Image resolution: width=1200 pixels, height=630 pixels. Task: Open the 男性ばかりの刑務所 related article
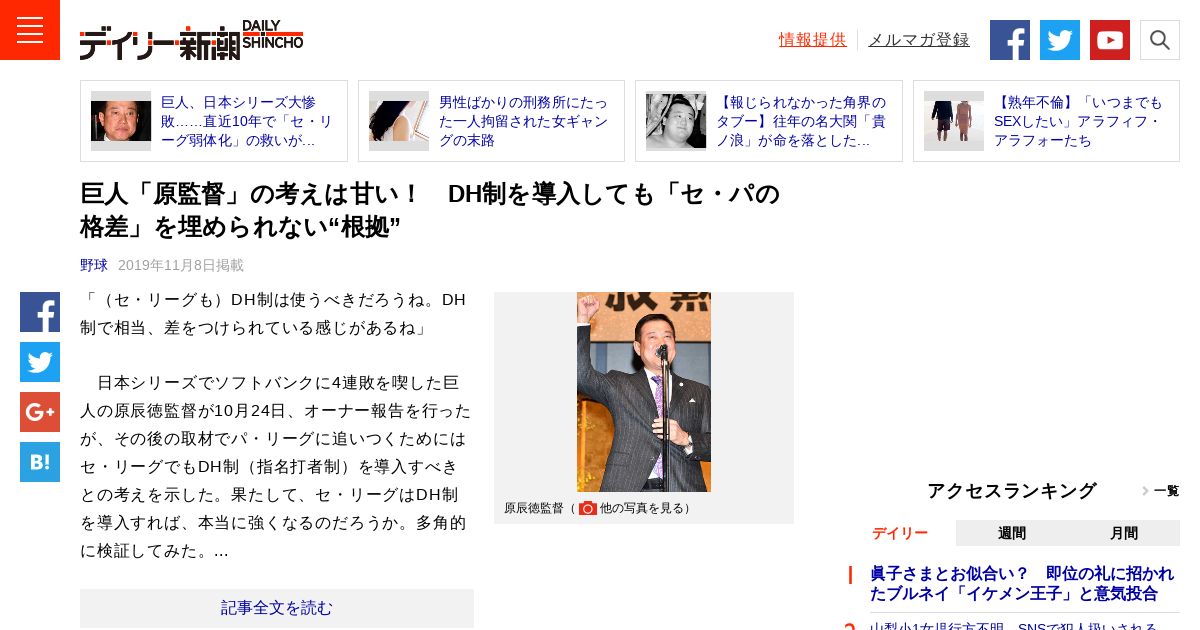525,121
